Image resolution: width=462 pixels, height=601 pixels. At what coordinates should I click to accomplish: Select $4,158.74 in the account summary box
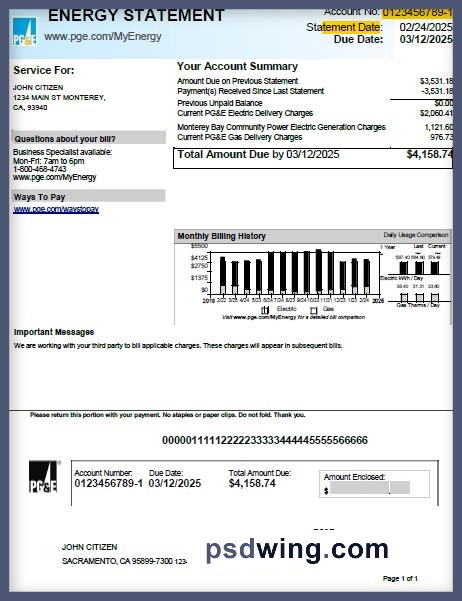429,154
